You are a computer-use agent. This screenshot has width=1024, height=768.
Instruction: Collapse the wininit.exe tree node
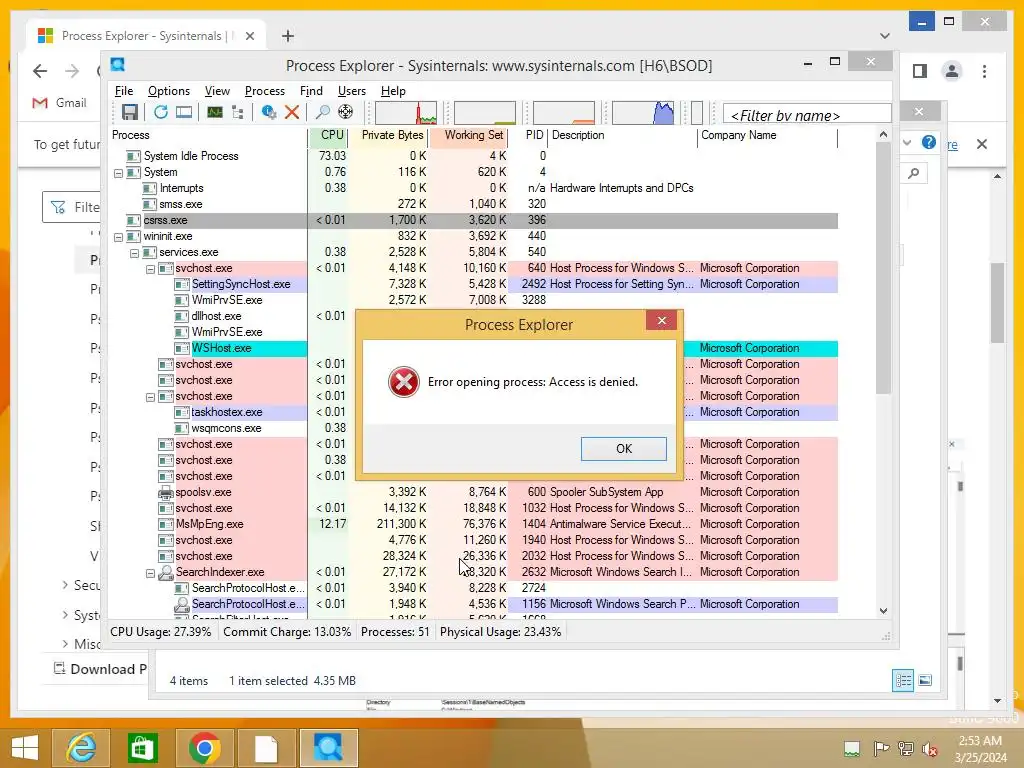point(118,237)
